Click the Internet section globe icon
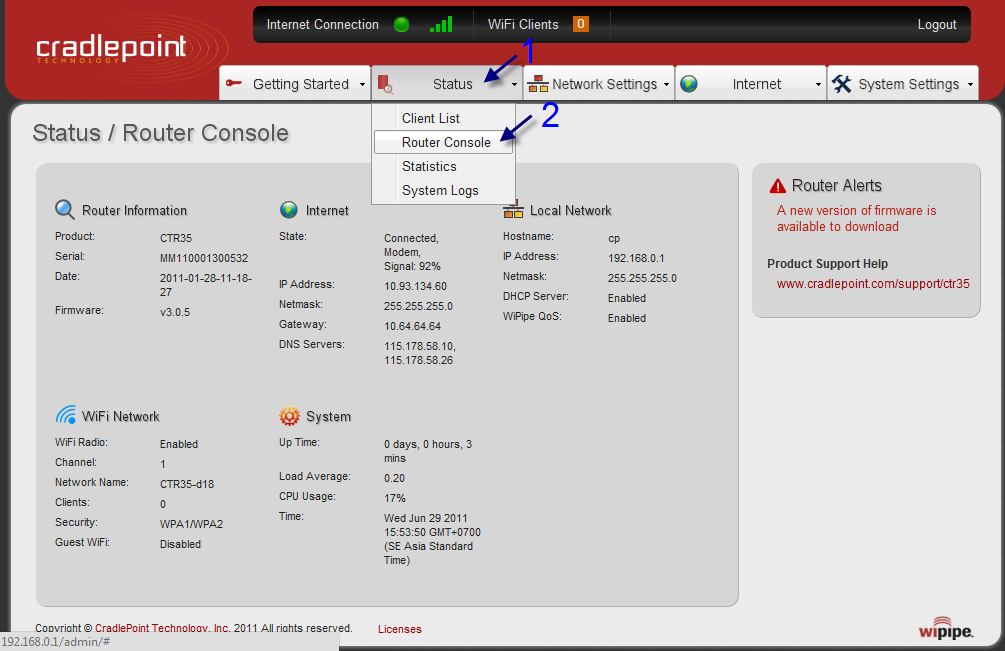The width and height of the screenshot is (1005, 651). click(289, 210)
